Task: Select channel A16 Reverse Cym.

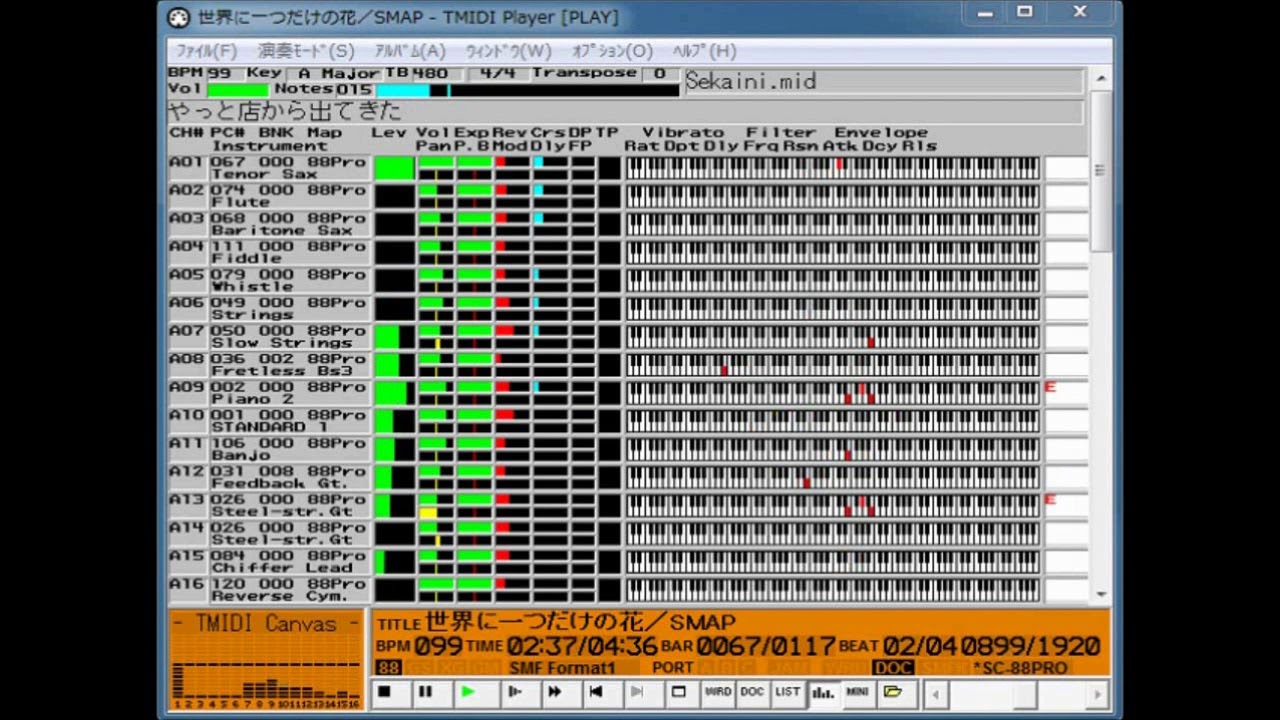Action: pos(268,589)
